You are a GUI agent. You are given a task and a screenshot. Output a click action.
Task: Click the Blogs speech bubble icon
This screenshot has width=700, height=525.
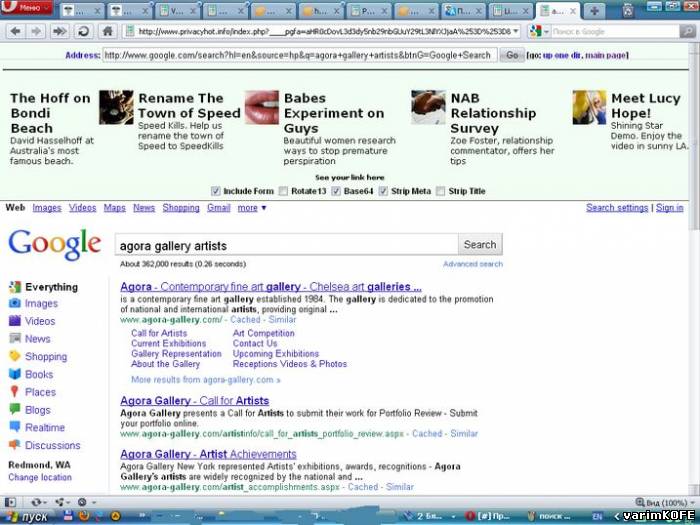15,409
